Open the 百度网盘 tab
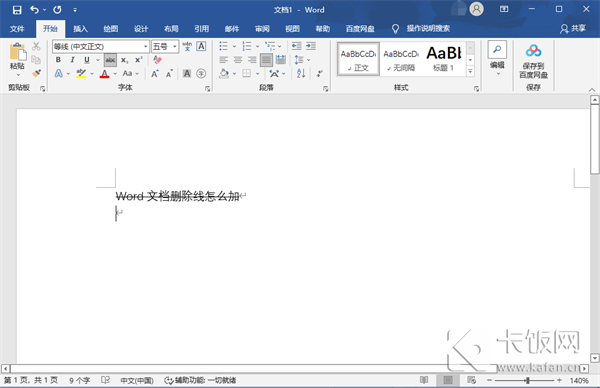This screenshot has width=600, height=388. (x=360, y=29)
